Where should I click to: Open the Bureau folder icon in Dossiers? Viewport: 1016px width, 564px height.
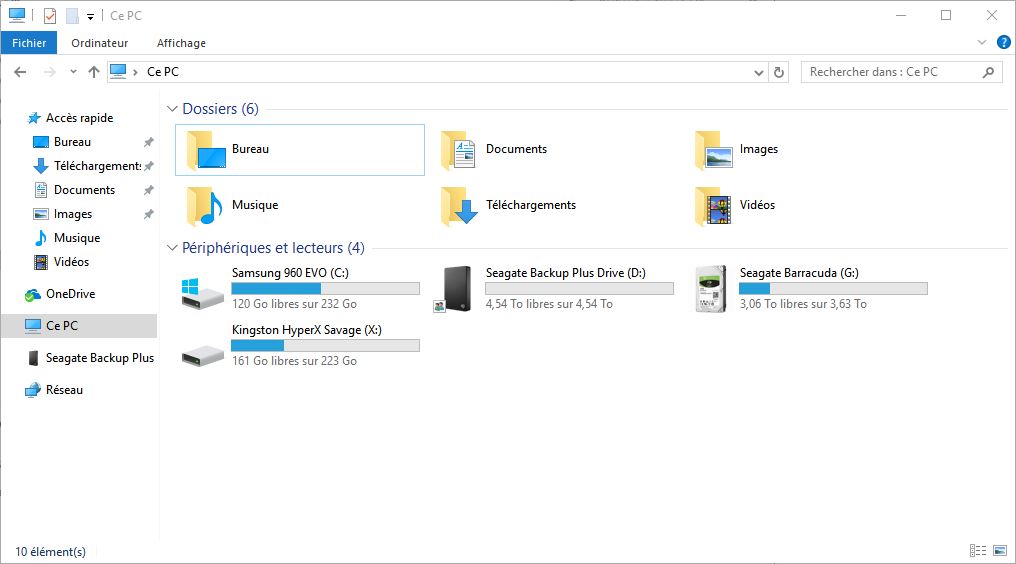206,150
